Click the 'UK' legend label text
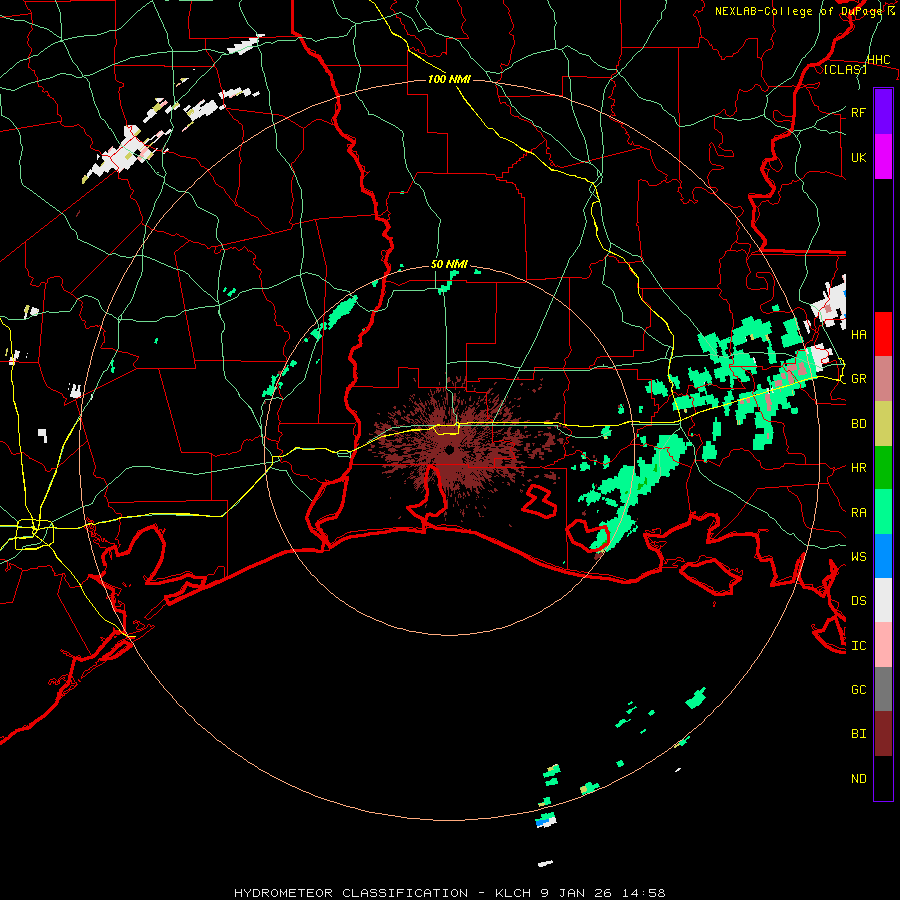900x900 pixels. 858,157
